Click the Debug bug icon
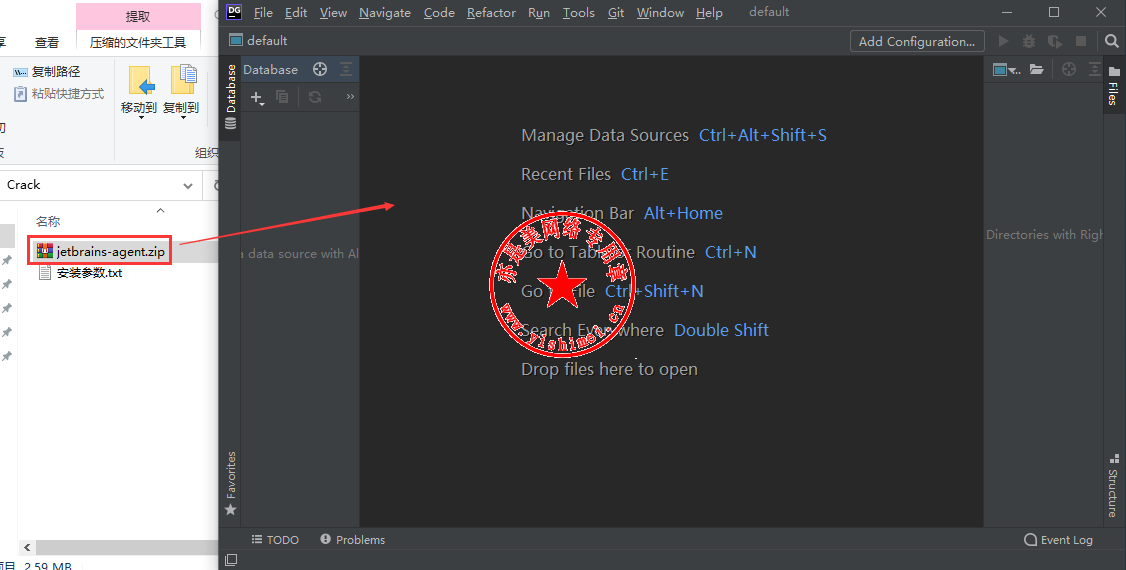 coord(1028,41)
